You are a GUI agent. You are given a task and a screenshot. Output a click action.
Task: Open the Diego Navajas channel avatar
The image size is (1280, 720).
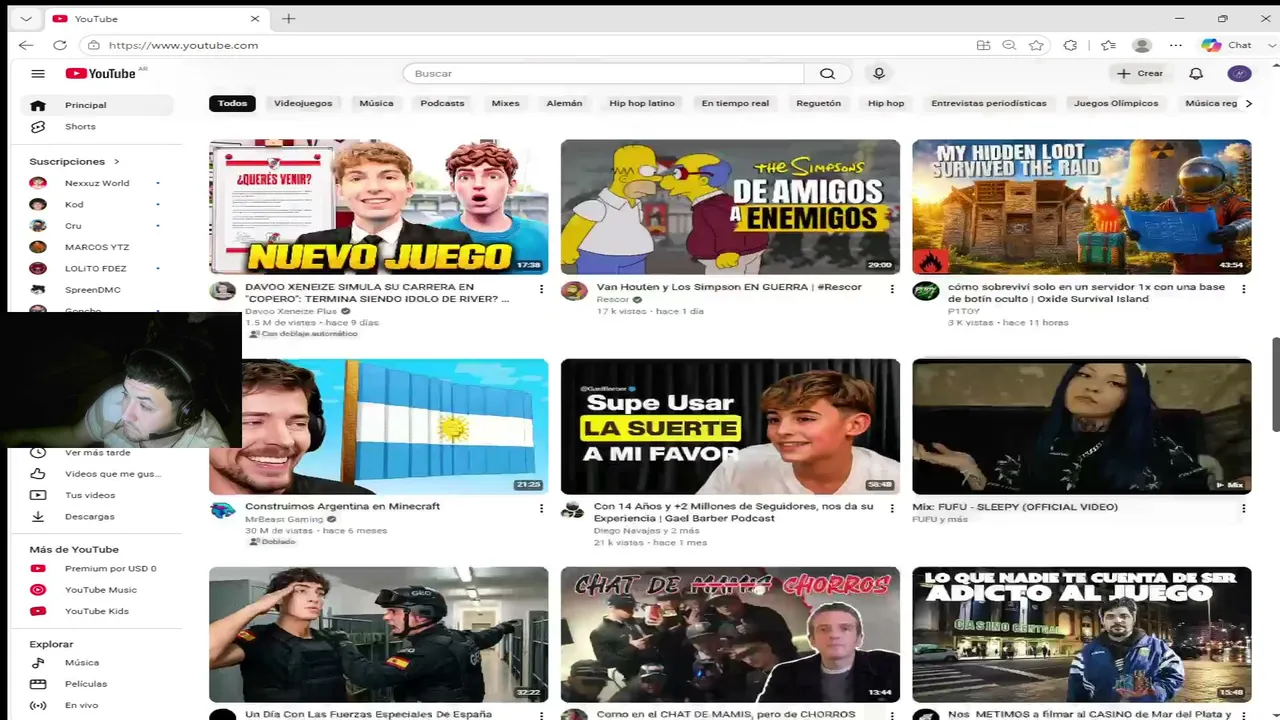tap(573, 510)
